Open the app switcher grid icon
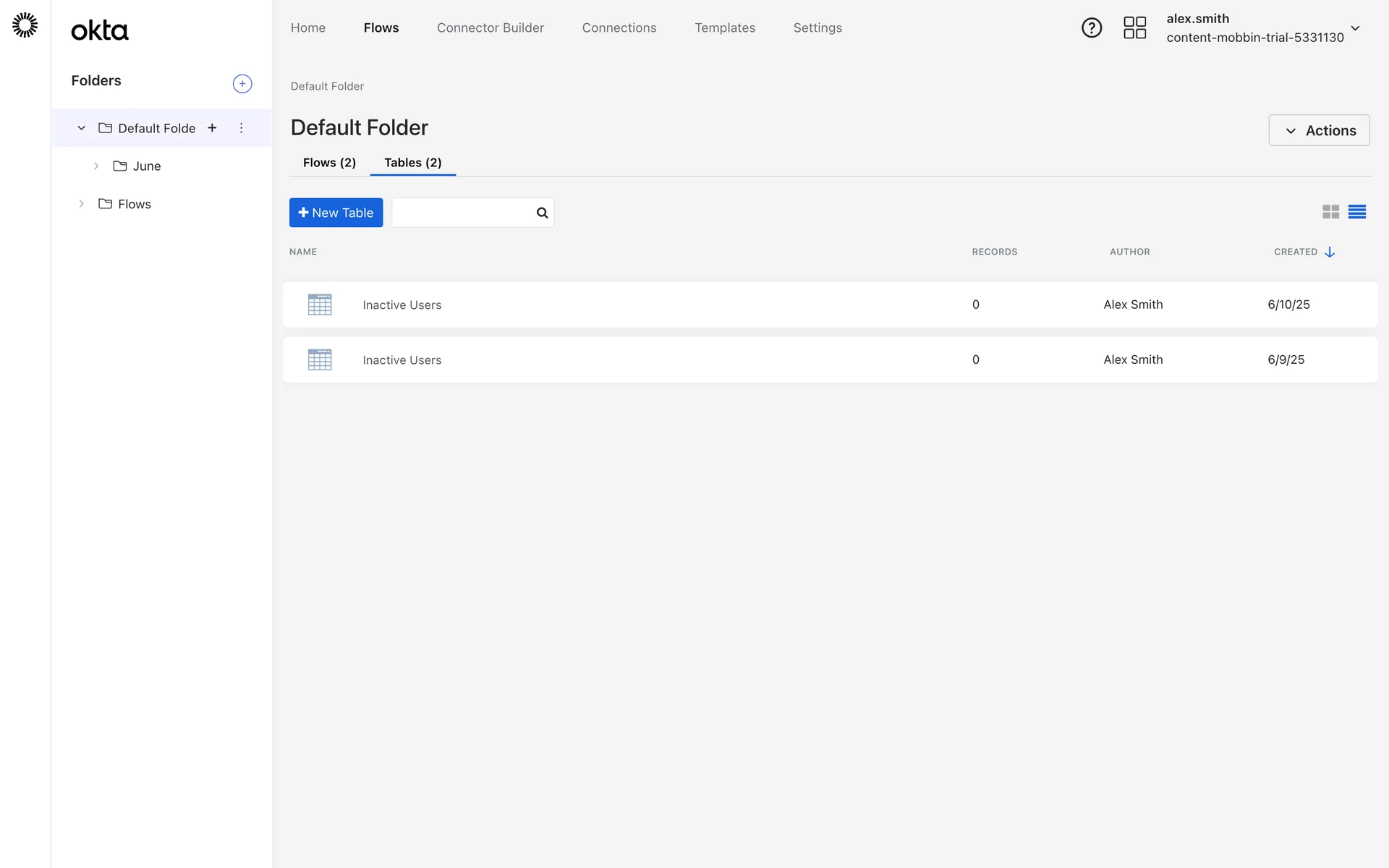 (x=1134, y=28)
